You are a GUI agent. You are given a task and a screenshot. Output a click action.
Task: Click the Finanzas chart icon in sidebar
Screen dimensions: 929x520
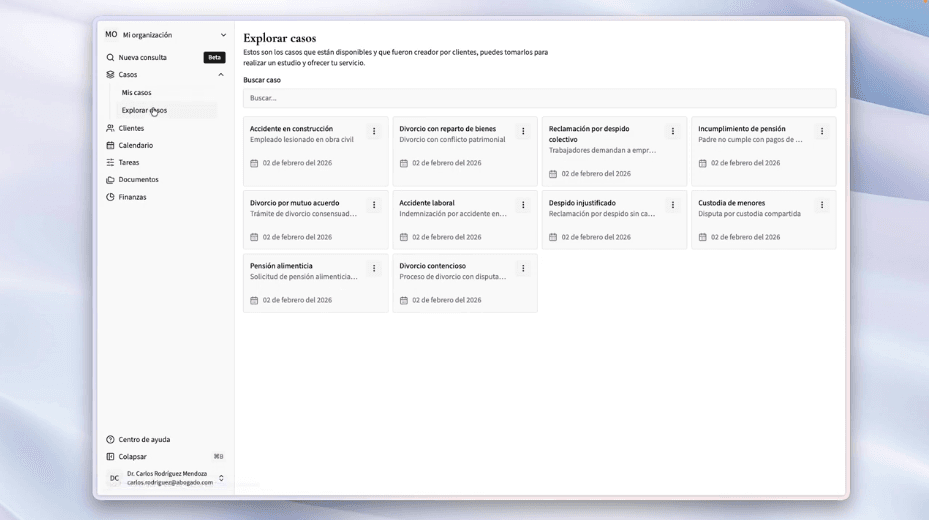(110, 197)
